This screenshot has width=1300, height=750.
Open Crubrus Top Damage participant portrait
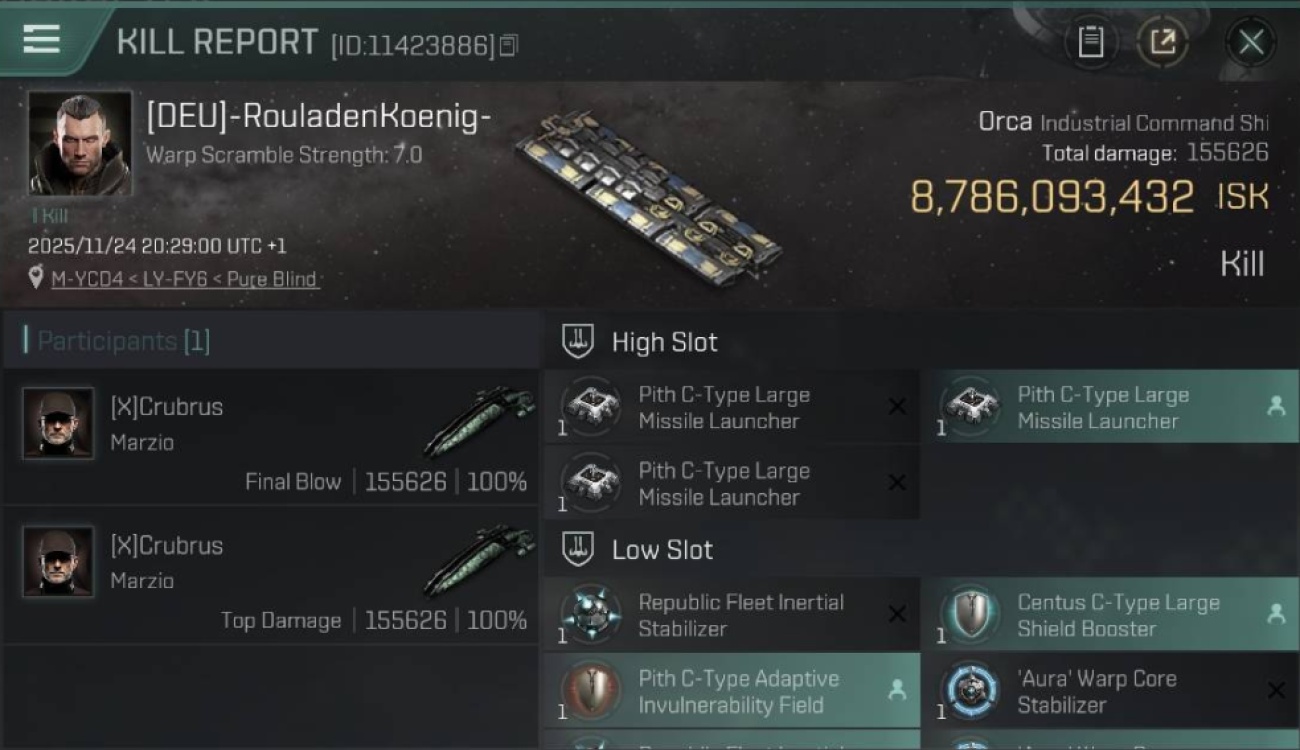[58, 562]
